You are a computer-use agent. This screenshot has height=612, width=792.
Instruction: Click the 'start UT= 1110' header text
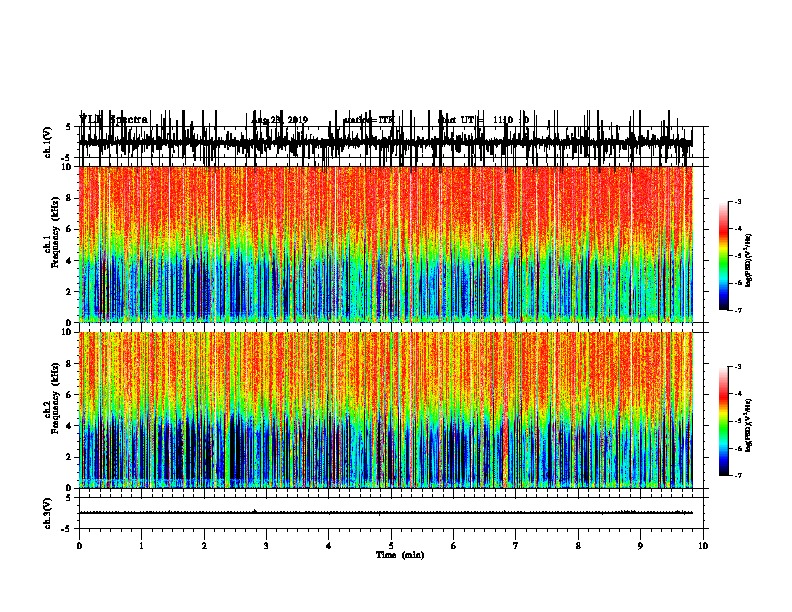tap(483, 120)
